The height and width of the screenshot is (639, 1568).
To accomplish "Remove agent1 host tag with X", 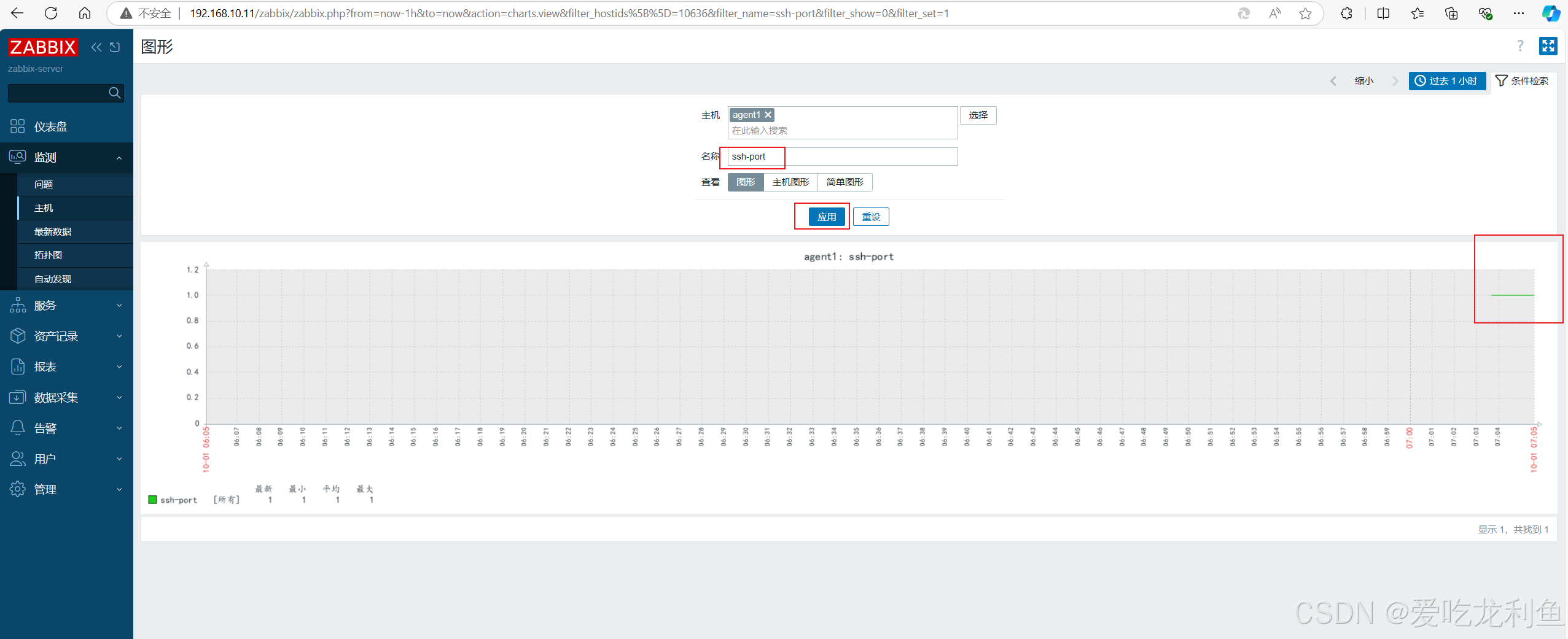I will pyautogui.click(x=768, y=115).
